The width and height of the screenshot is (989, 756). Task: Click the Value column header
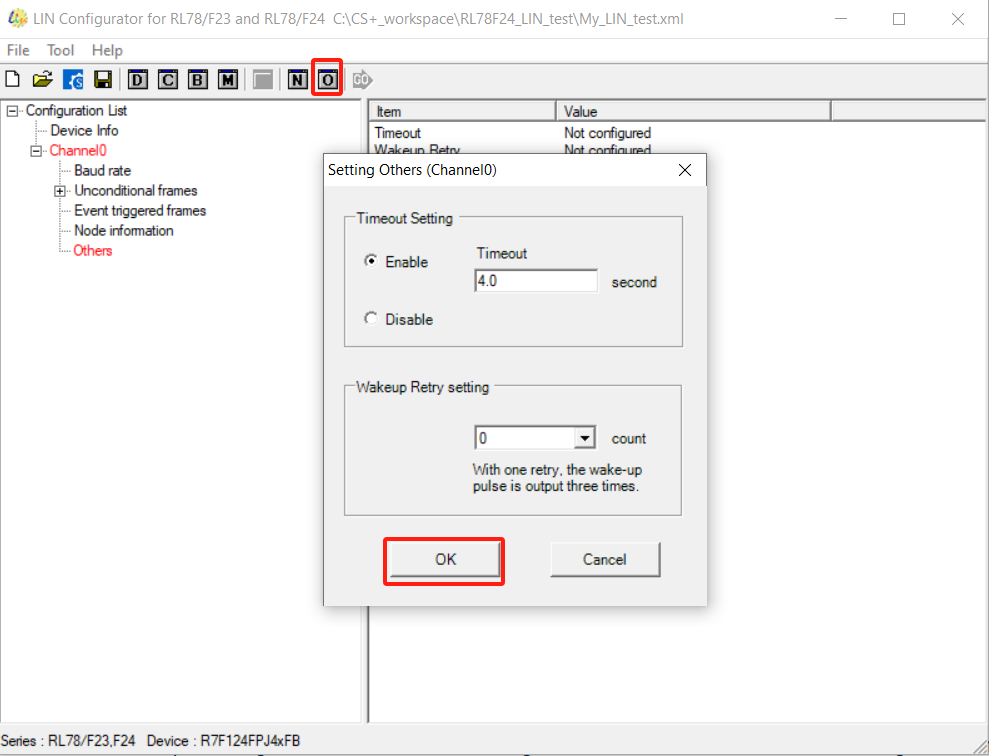[x=694, y=112]
